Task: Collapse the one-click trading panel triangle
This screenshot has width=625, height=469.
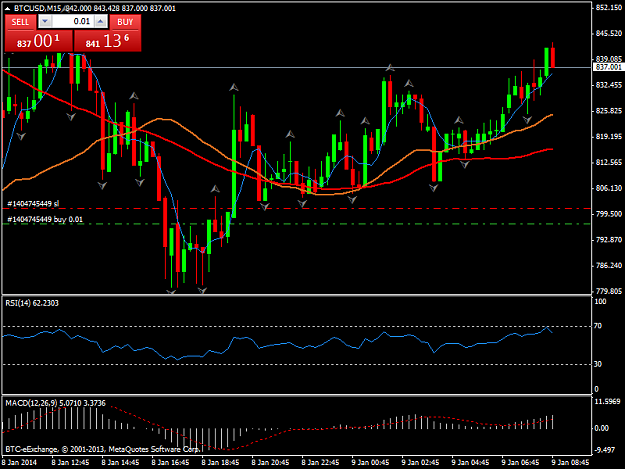Action: click(7, 8)
